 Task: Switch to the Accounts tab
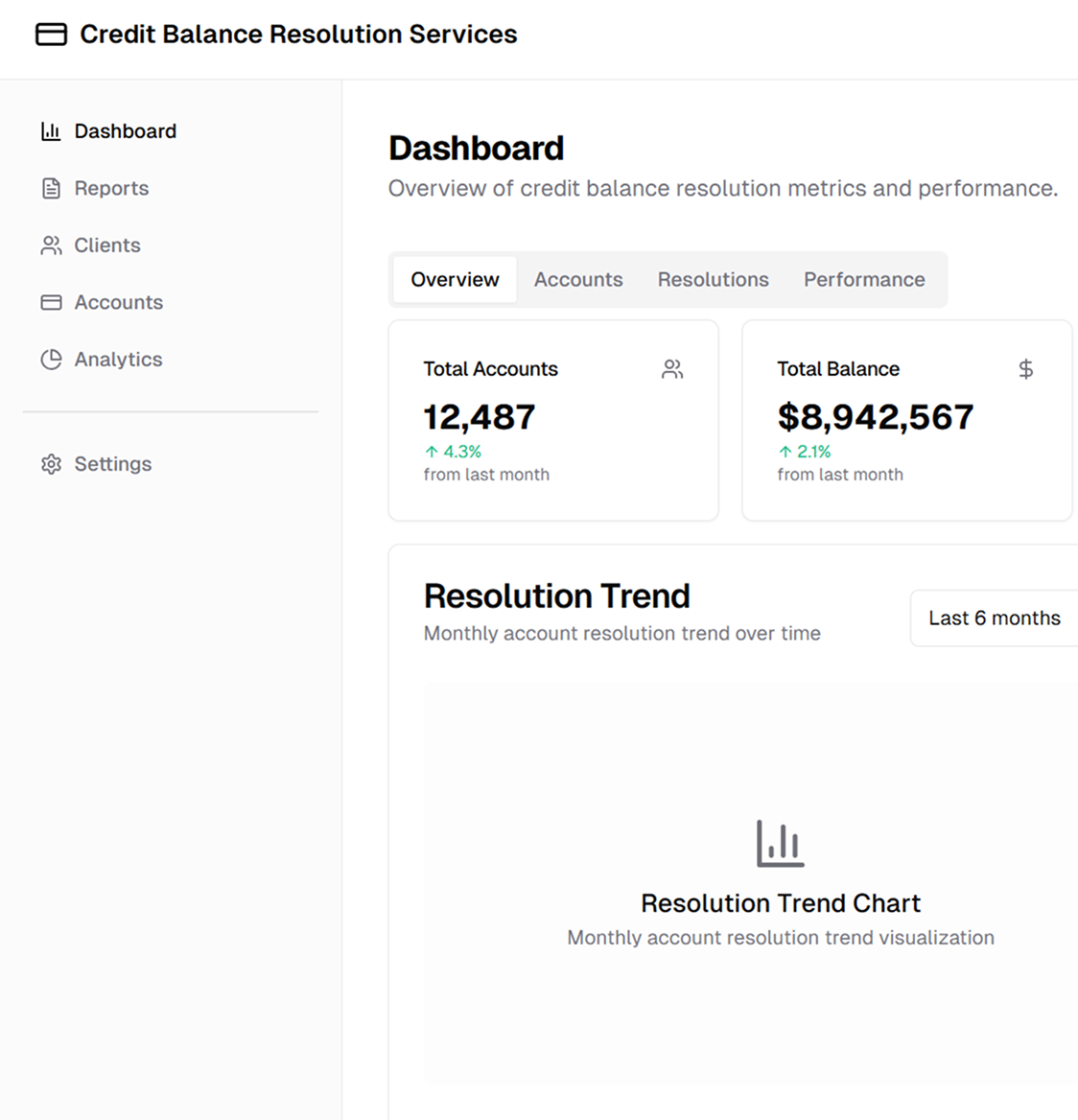click(x=578, y=280)
